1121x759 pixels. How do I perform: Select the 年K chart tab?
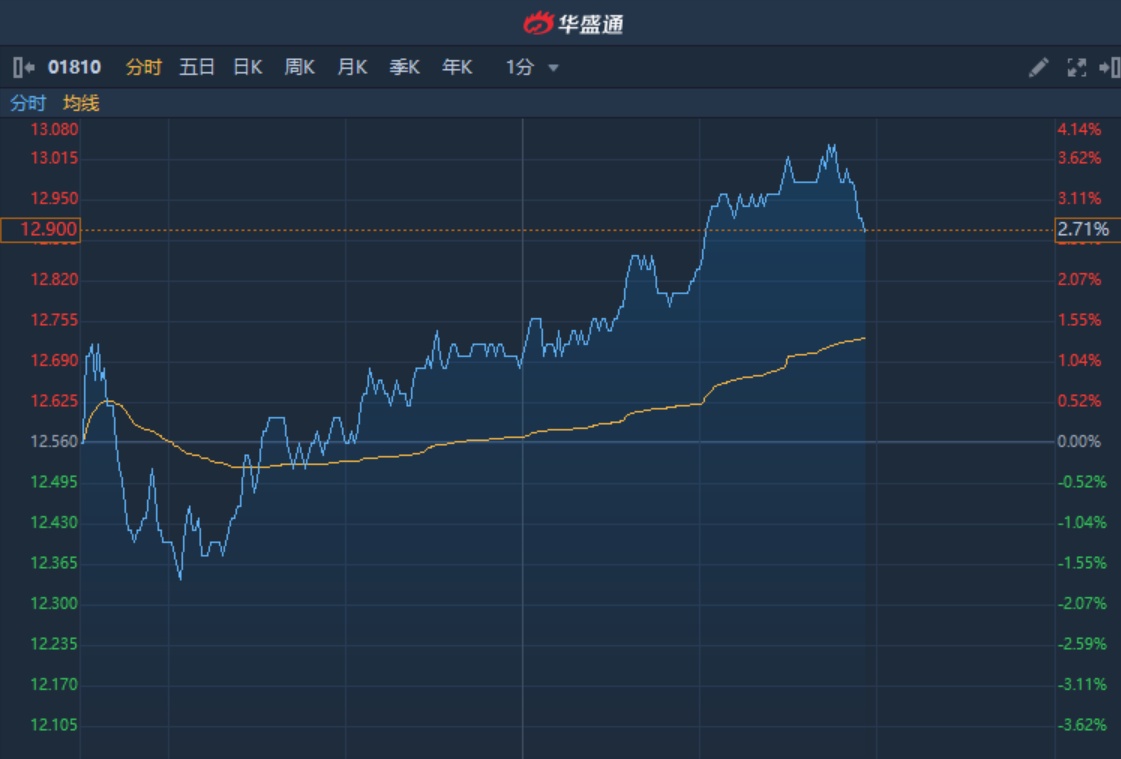click(x=457, y=68)
